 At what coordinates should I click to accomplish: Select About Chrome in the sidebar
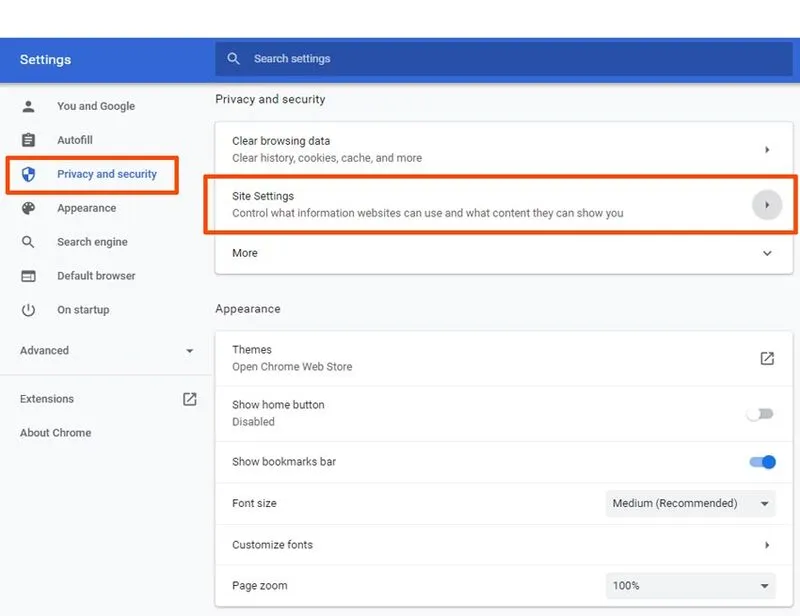pyautogui.click(x=56, y=433)
